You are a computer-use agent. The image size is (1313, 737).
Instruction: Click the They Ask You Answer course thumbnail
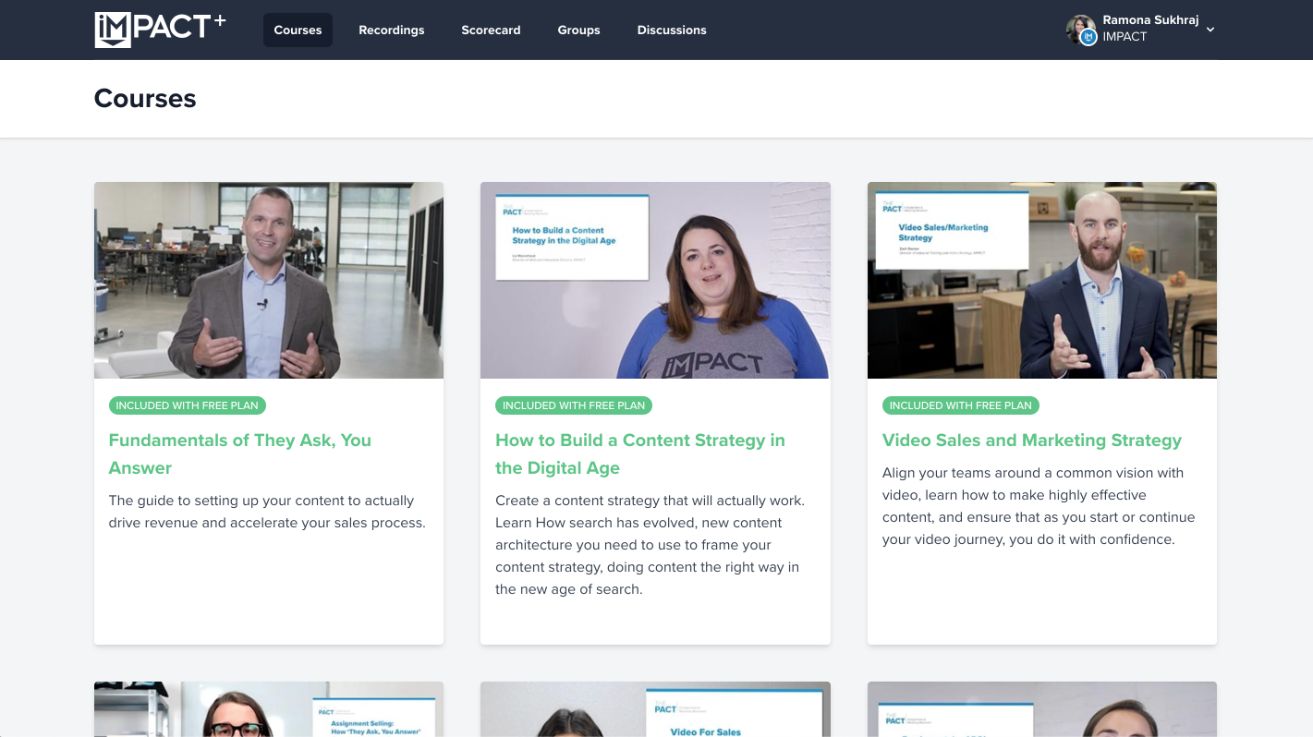pos(268,280)
